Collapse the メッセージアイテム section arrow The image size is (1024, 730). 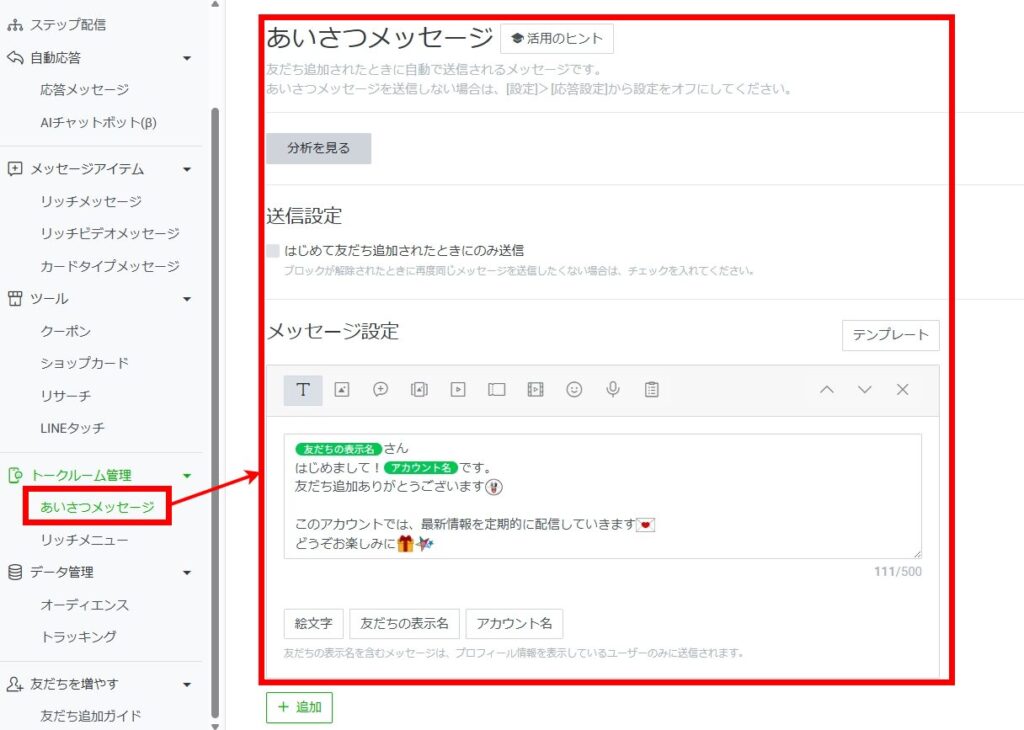tap(187, 170)
